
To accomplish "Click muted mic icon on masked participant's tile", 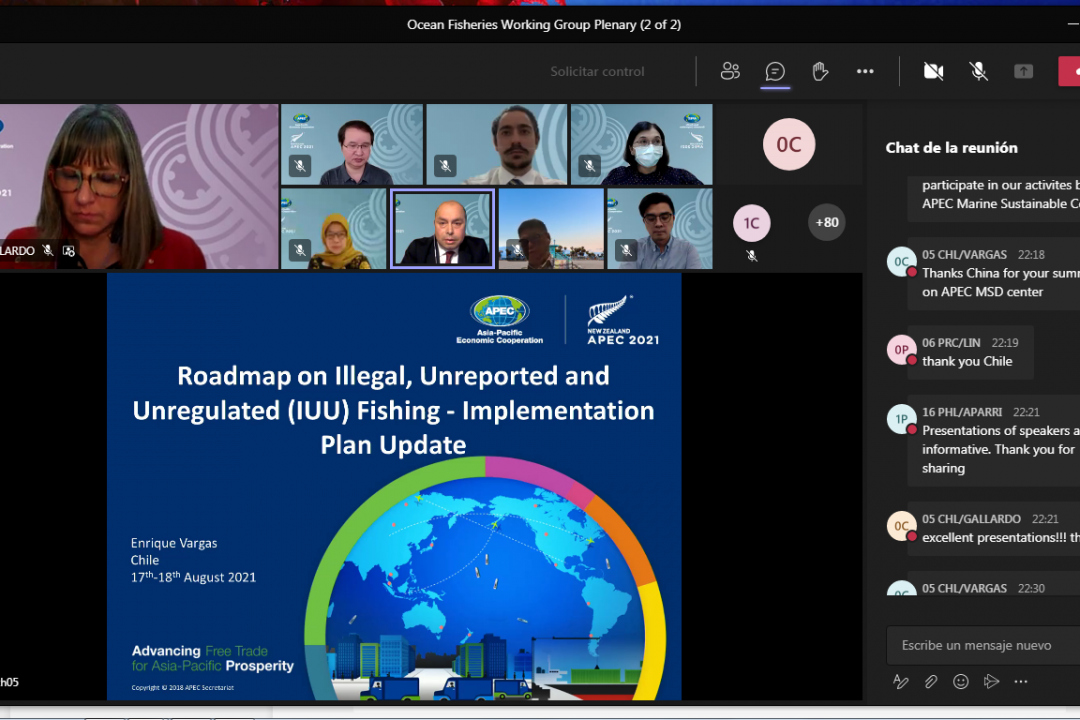I will [589, 165].
